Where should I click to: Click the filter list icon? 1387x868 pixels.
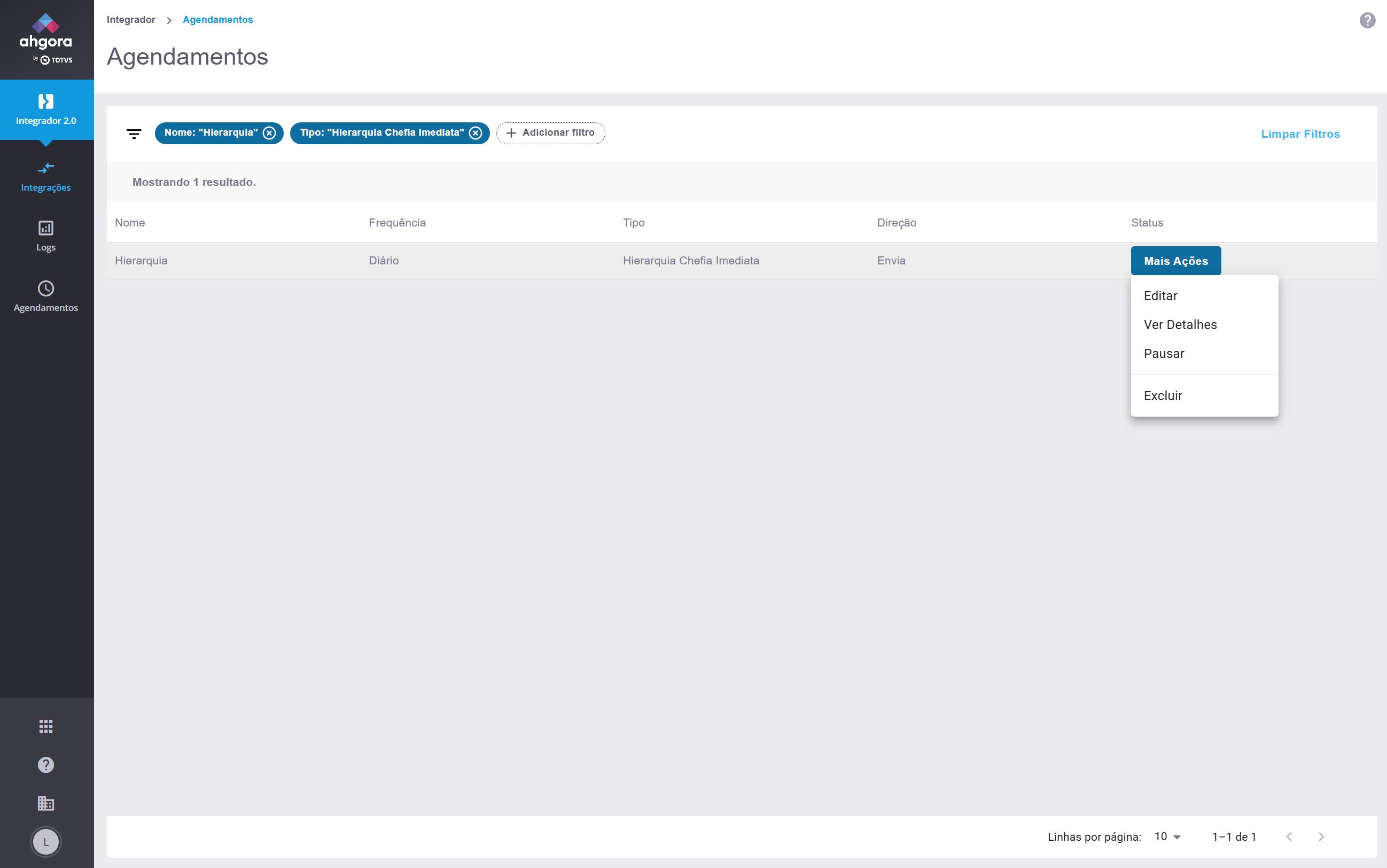(x=134, y=134)
